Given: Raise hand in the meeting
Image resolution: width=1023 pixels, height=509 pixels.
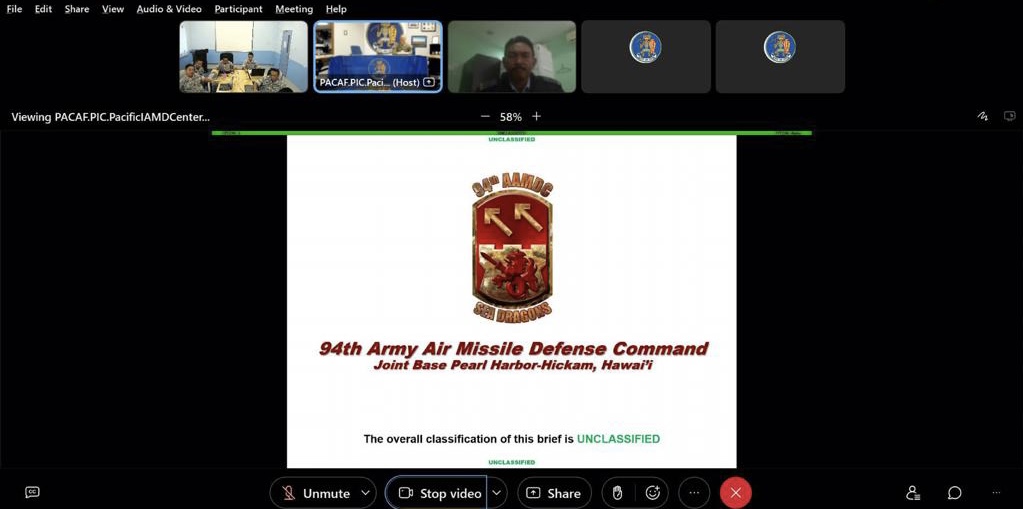Looking at the screenshot, I should point(617,493).
